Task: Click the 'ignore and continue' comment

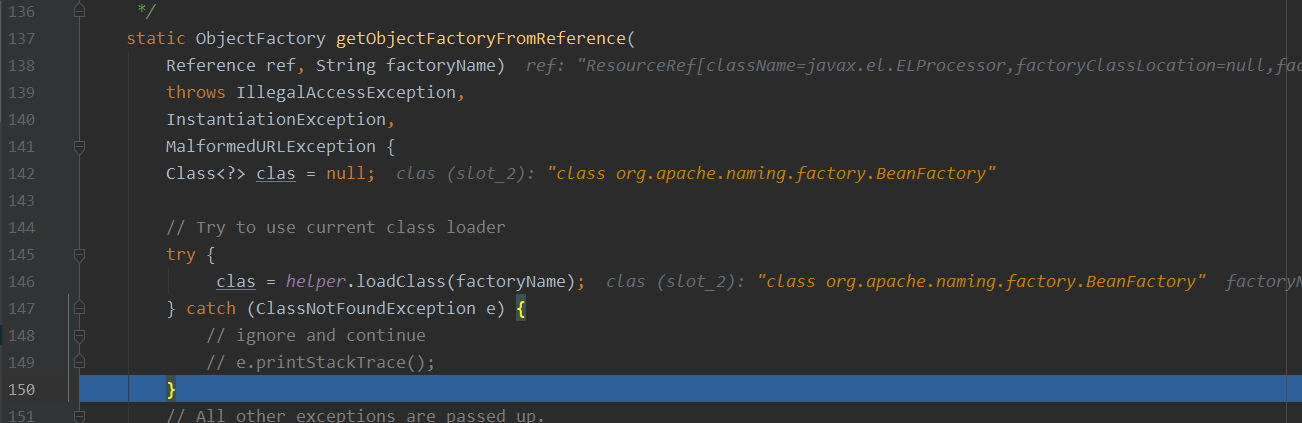Action: [316, 336]
